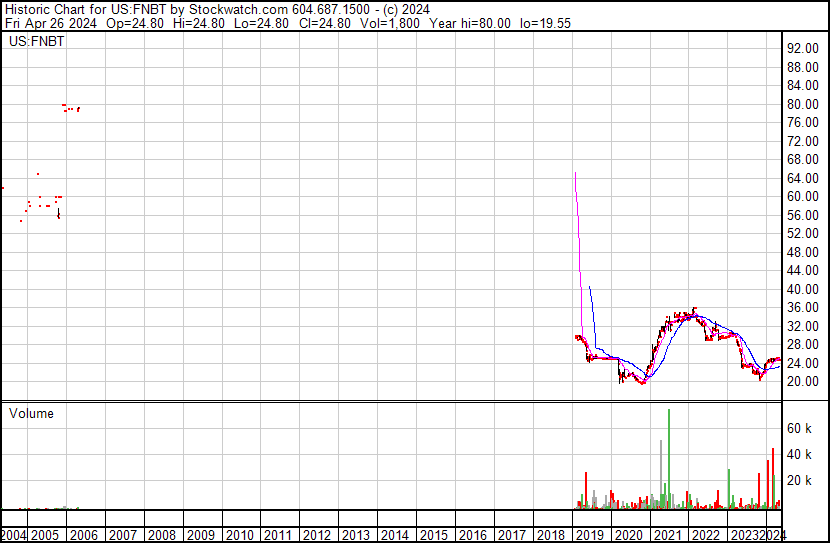The image size is (830, 543).
Task: Click the 44.00 price axis label
Action: point(803,270)
